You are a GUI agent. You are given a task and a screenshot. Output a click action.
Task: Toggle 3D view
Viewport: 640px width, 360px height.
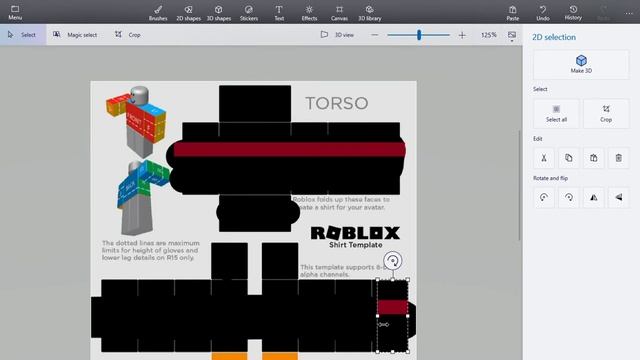click(x=338, y=35)
